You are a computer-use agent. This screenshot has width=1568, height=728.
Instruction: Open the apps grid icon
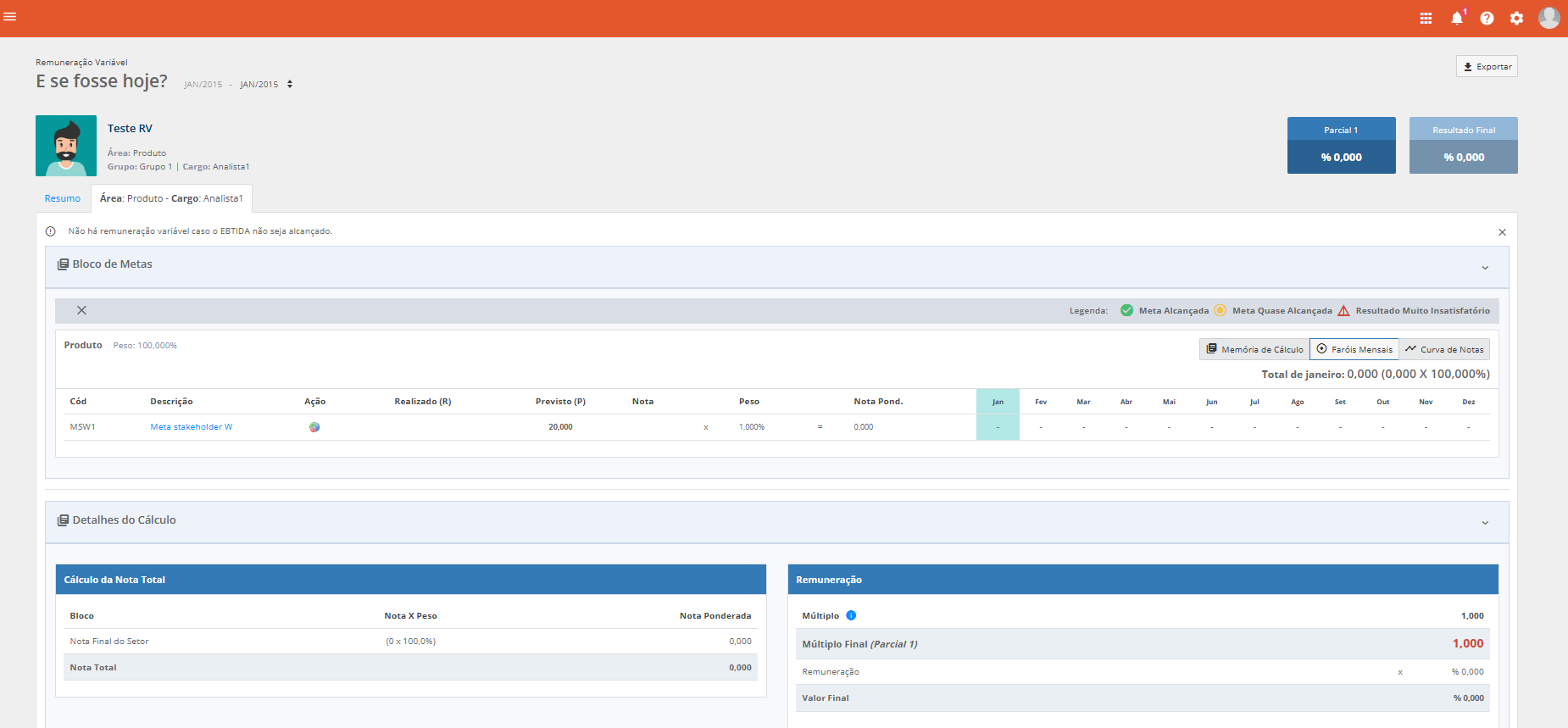pos(1426,18)
